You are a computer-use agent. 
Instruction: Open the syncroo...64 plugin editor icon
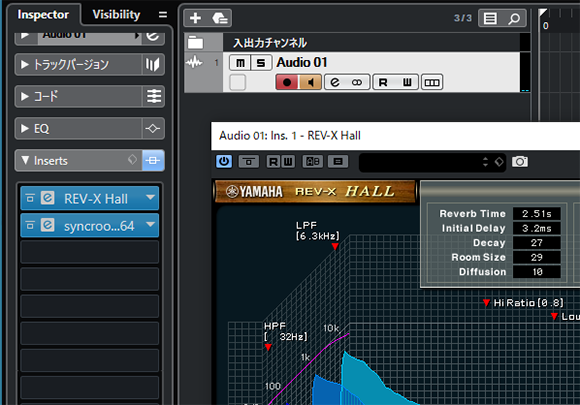pos(48,225)
